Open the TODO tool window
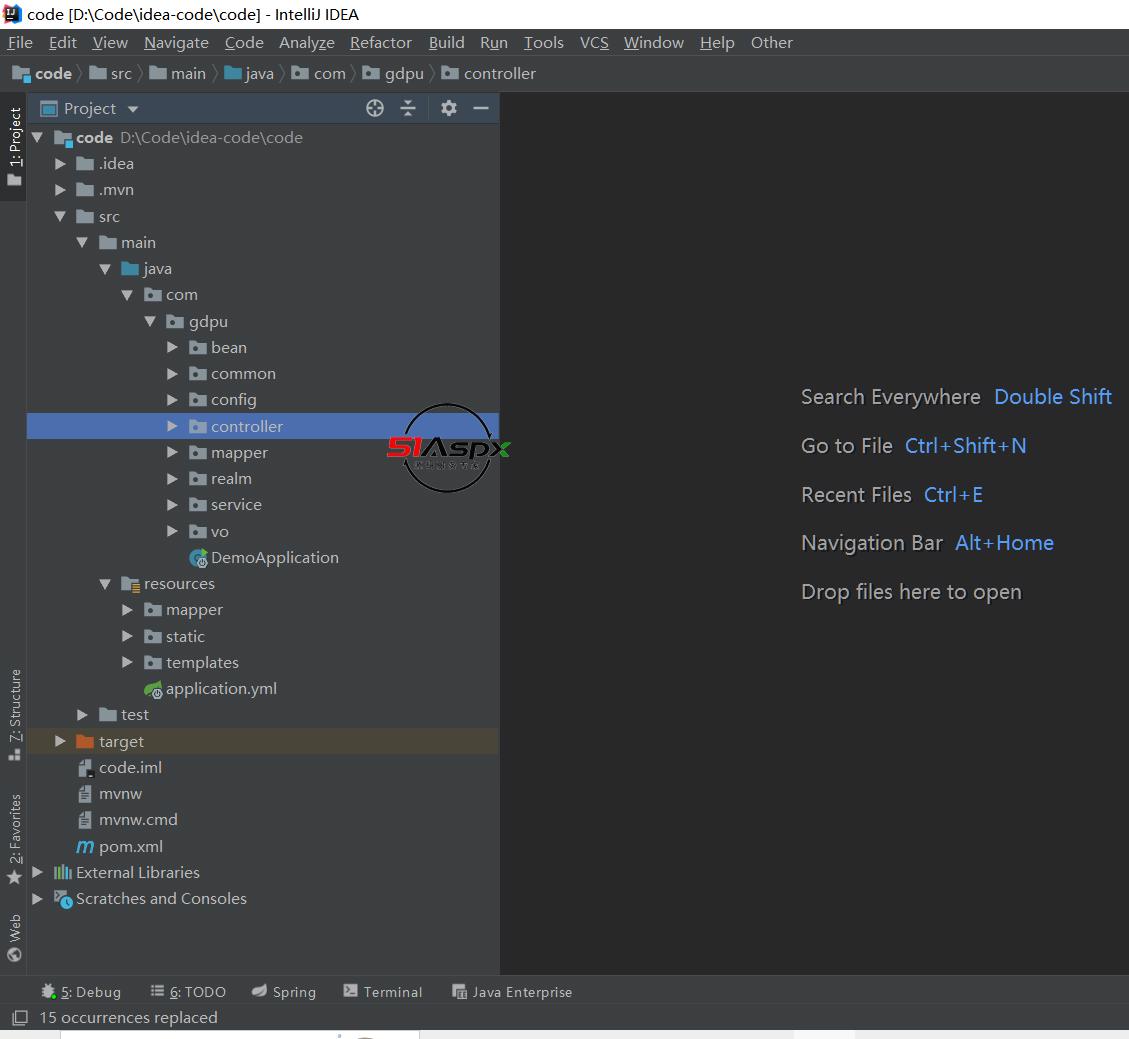Image resolution: width=1129 pixels, height=1039 pixels. tap(188, 992)
